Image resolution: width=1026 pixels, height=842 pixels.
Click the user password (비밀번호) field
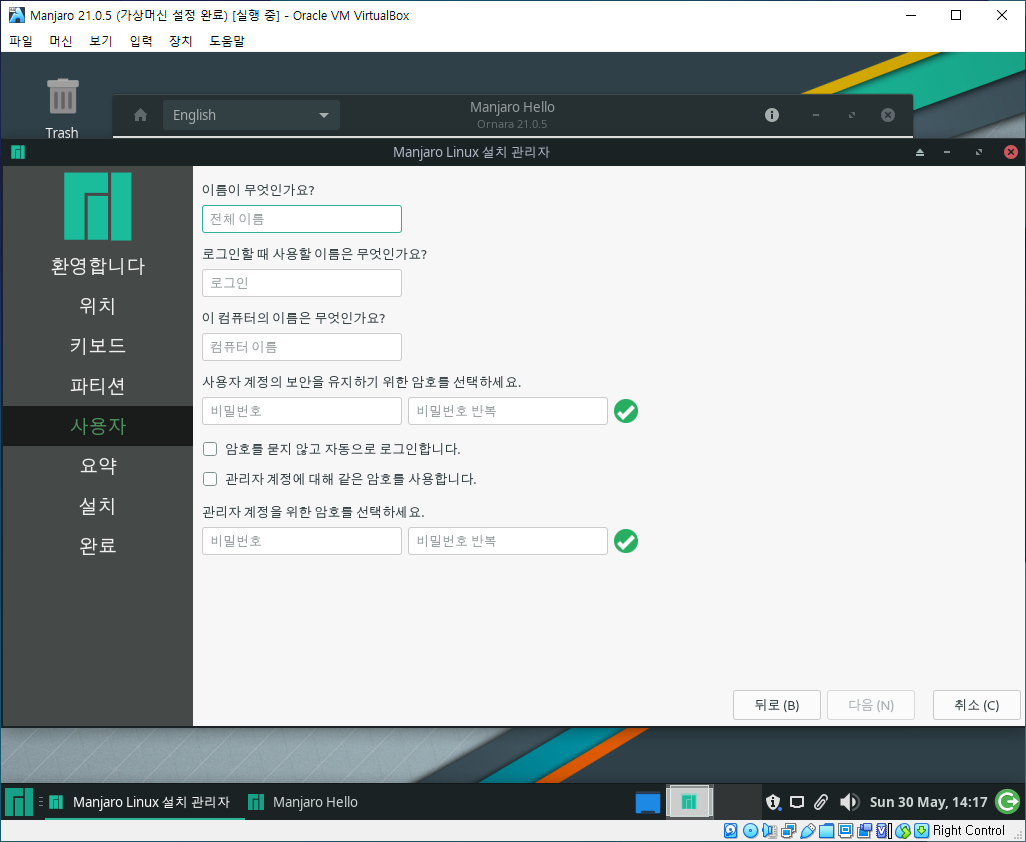[x=302, y=411]
